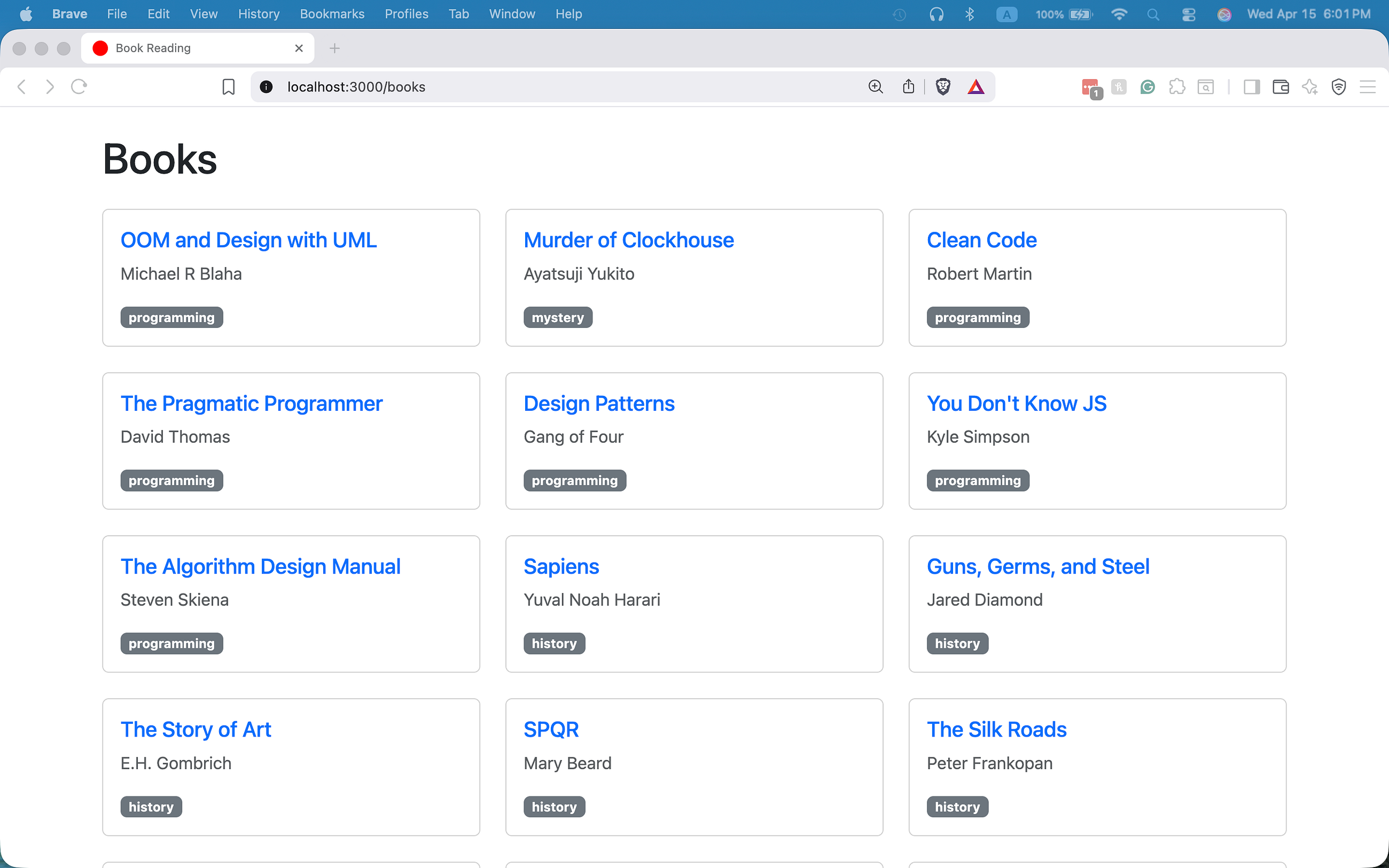
Task: Open the Window menu
Action: click(512, 14)
